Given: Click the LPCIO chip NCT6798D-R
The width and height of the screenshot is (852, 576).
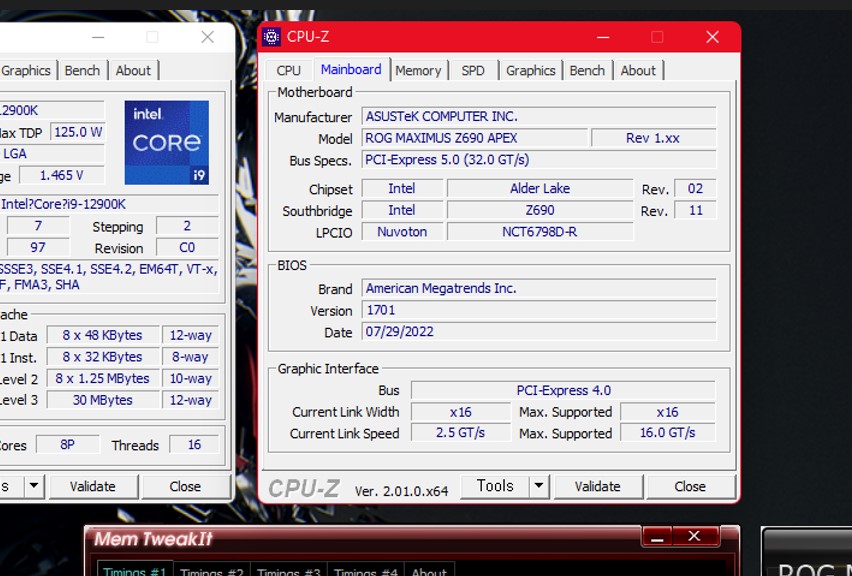Looking at the screenshot, I should (x=540, y=232).
